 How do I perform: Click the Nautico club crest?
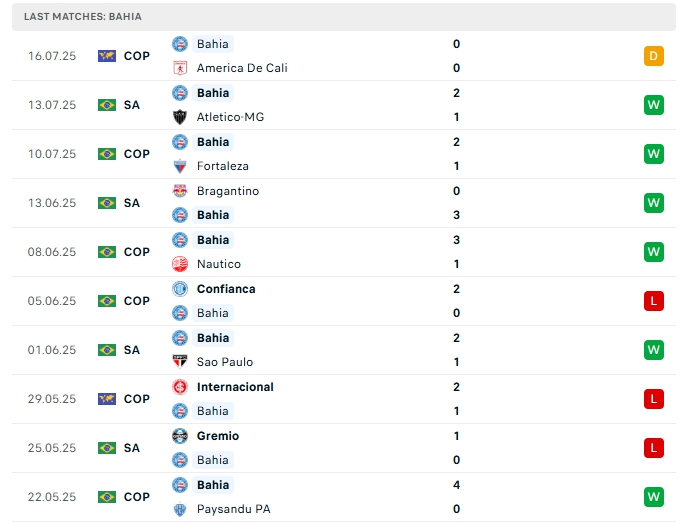click(x=180, y=264)
